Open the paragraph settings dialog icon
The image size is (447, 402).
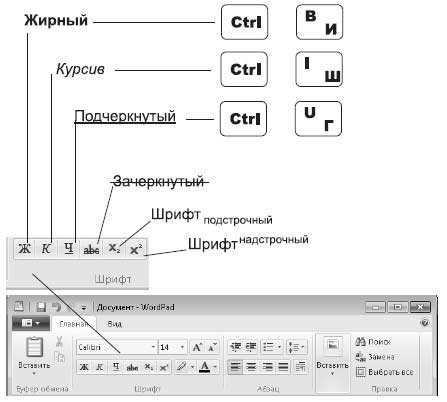[300, 367]
